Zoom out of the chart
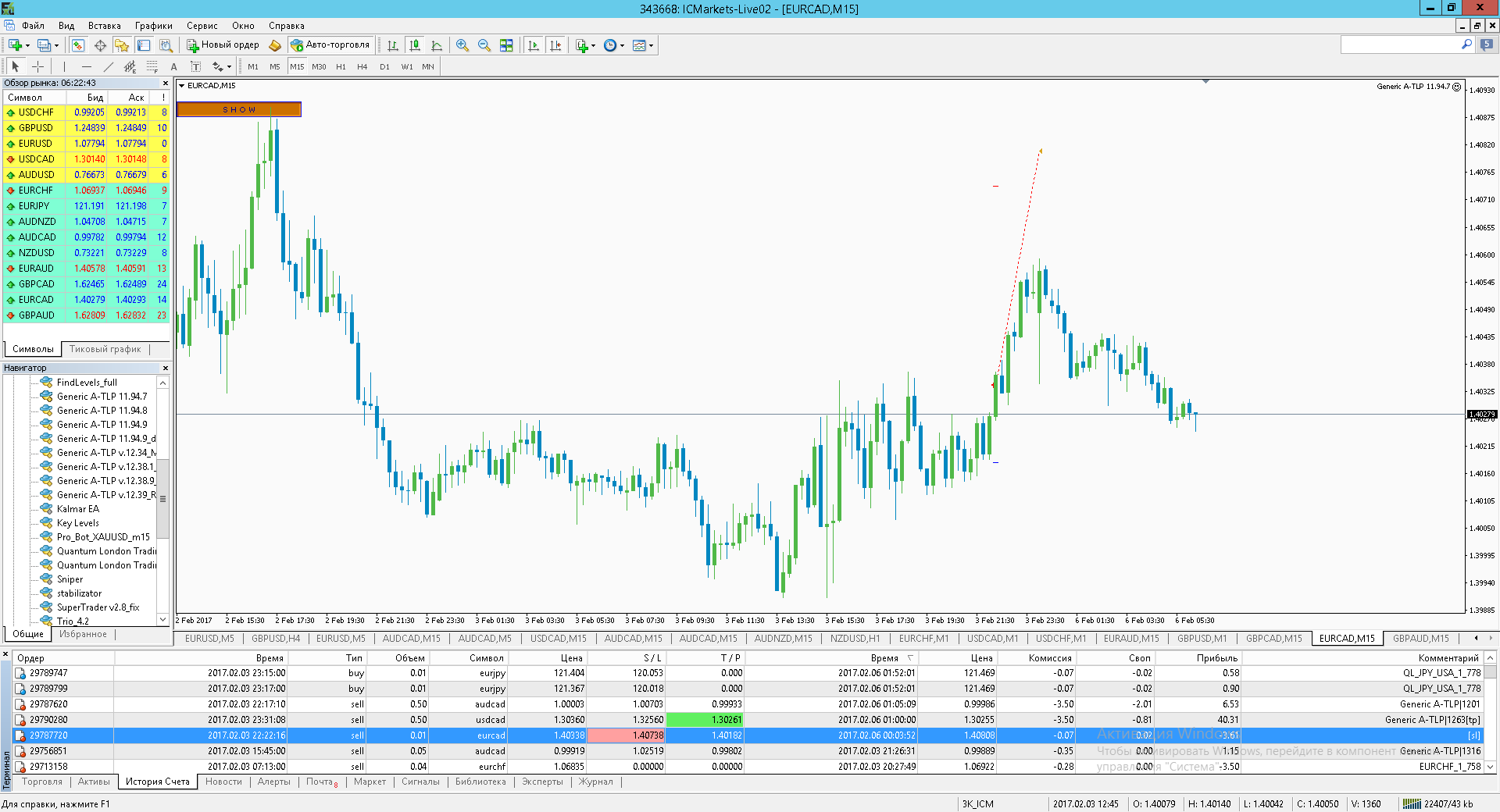The height and width of the screenshot is (812, 1500). [x=484, y=45]
